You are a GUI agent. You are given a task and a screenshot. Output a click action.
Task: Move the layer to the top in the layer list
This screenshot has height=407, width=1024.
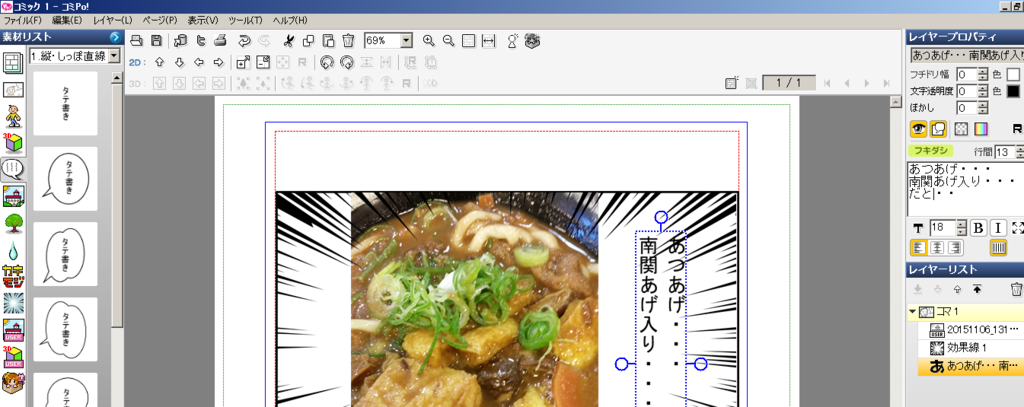point(977,289)
